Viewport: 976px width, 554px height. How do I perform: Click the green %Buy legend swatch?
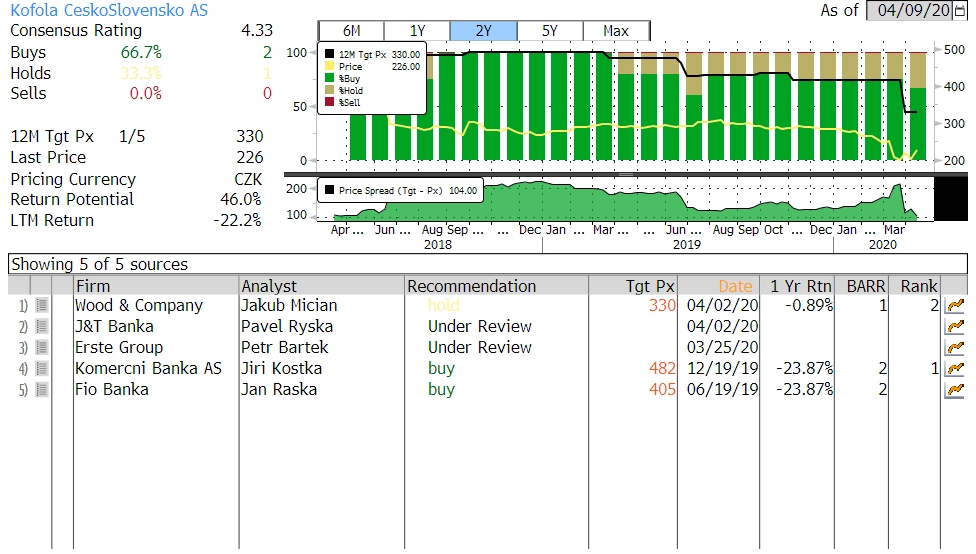click(x=329, y=78)
